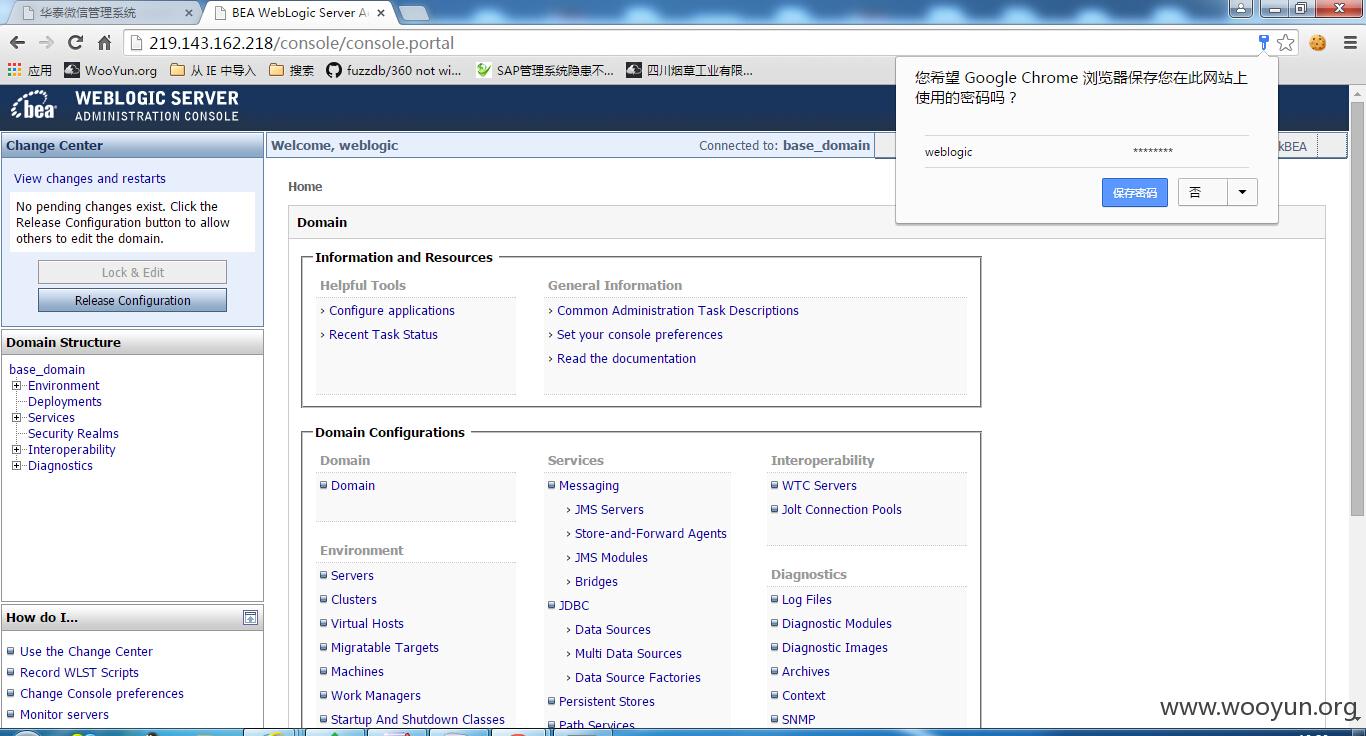Click the Release Configuration button

[132, 300]
